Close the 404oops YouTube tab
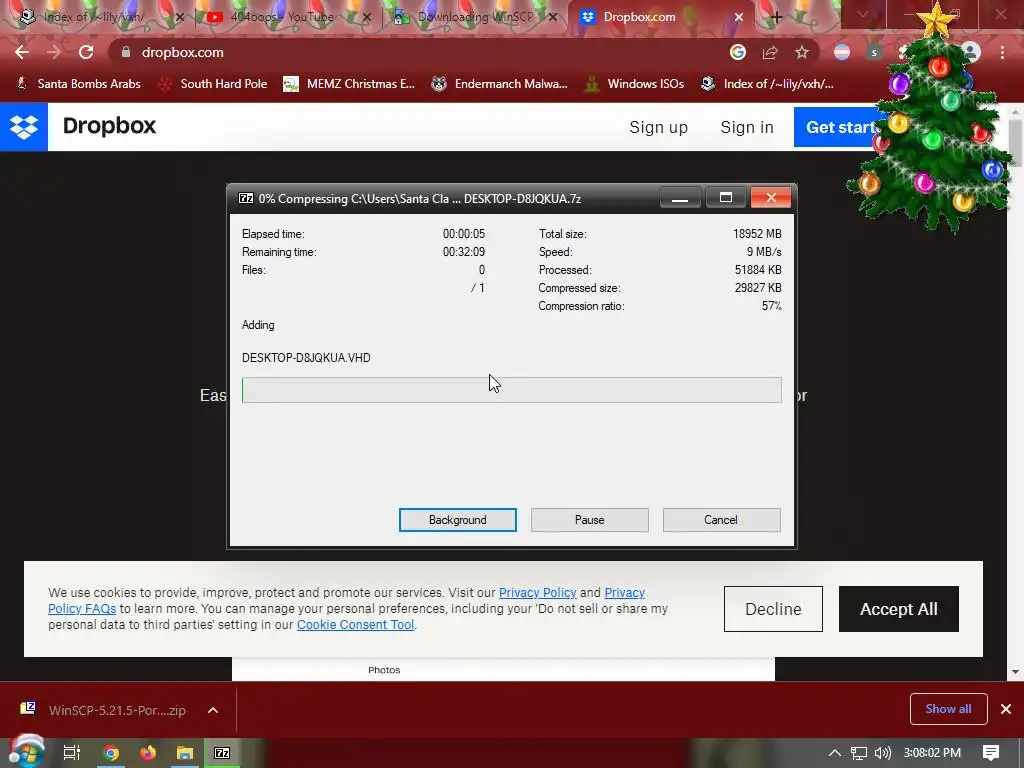The width and height of the screenshot is (1024, 768). coord(367,18)
